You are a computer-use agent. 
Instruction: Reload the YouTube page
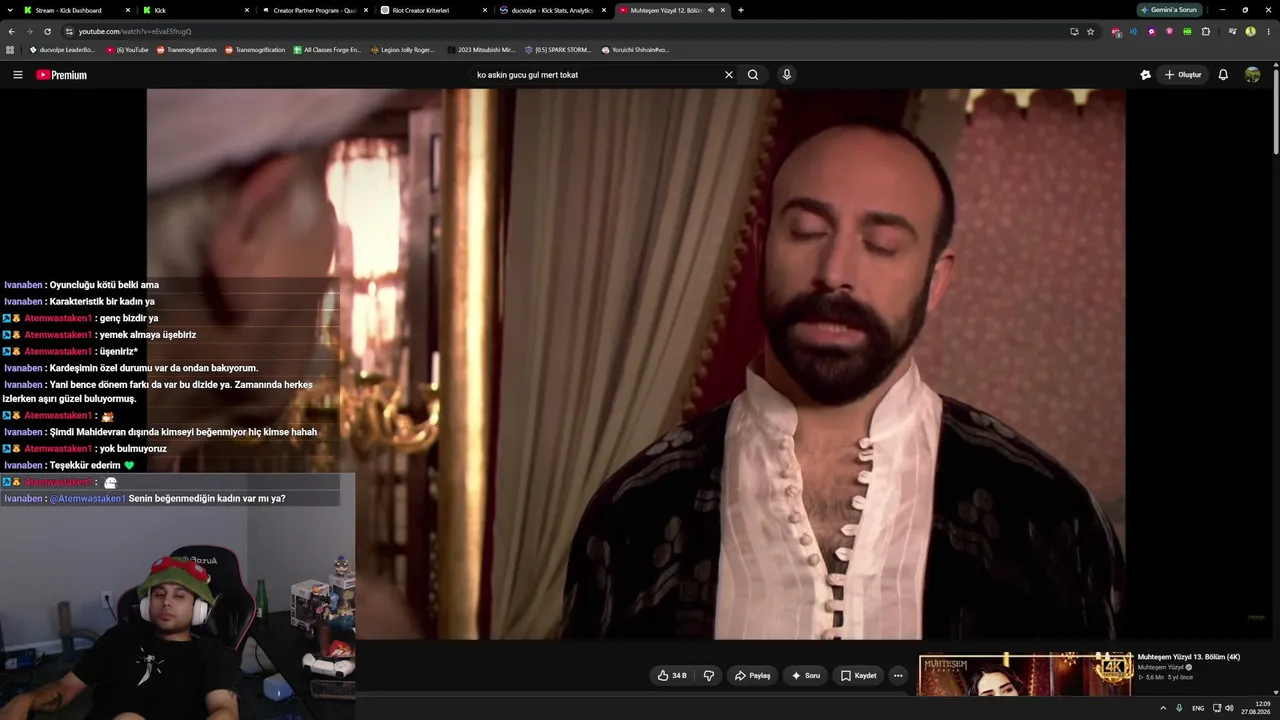click(47, 31)
